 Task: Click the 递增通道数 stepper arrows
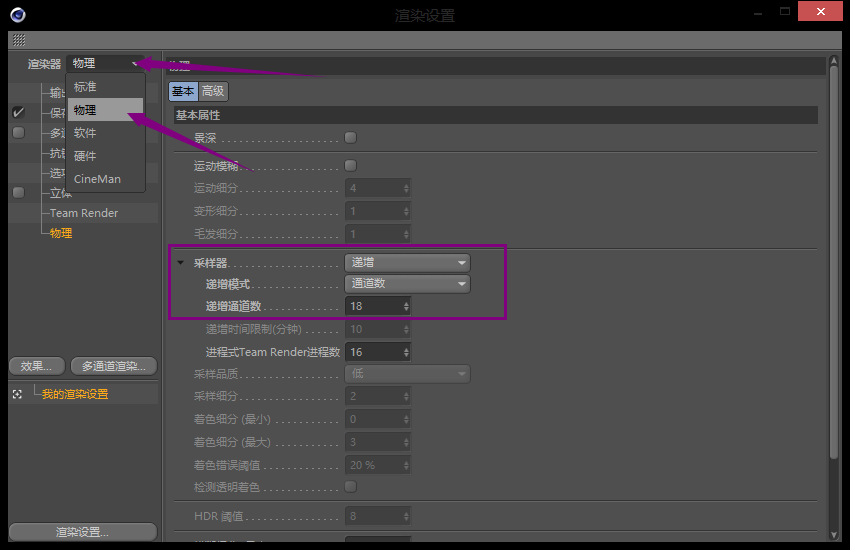coord(405,306)
